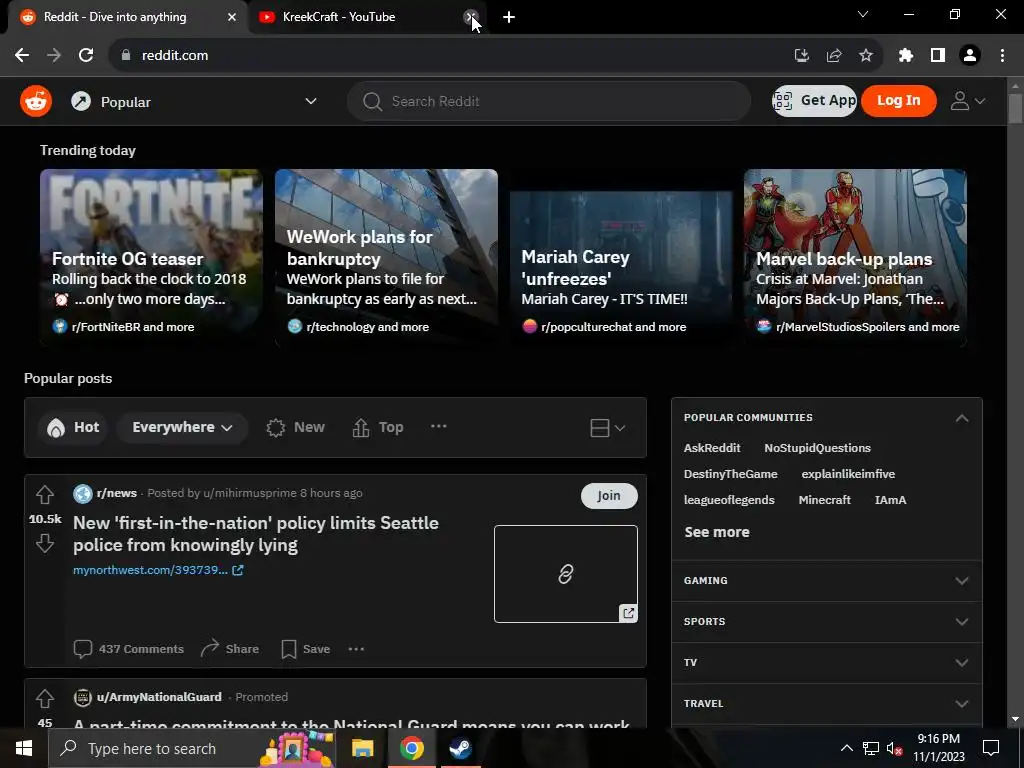Image resolution: width=1024 pixels, height=768 pixels.
Task: Open the mynorthwest.com article link
Action: coord(158,570)
